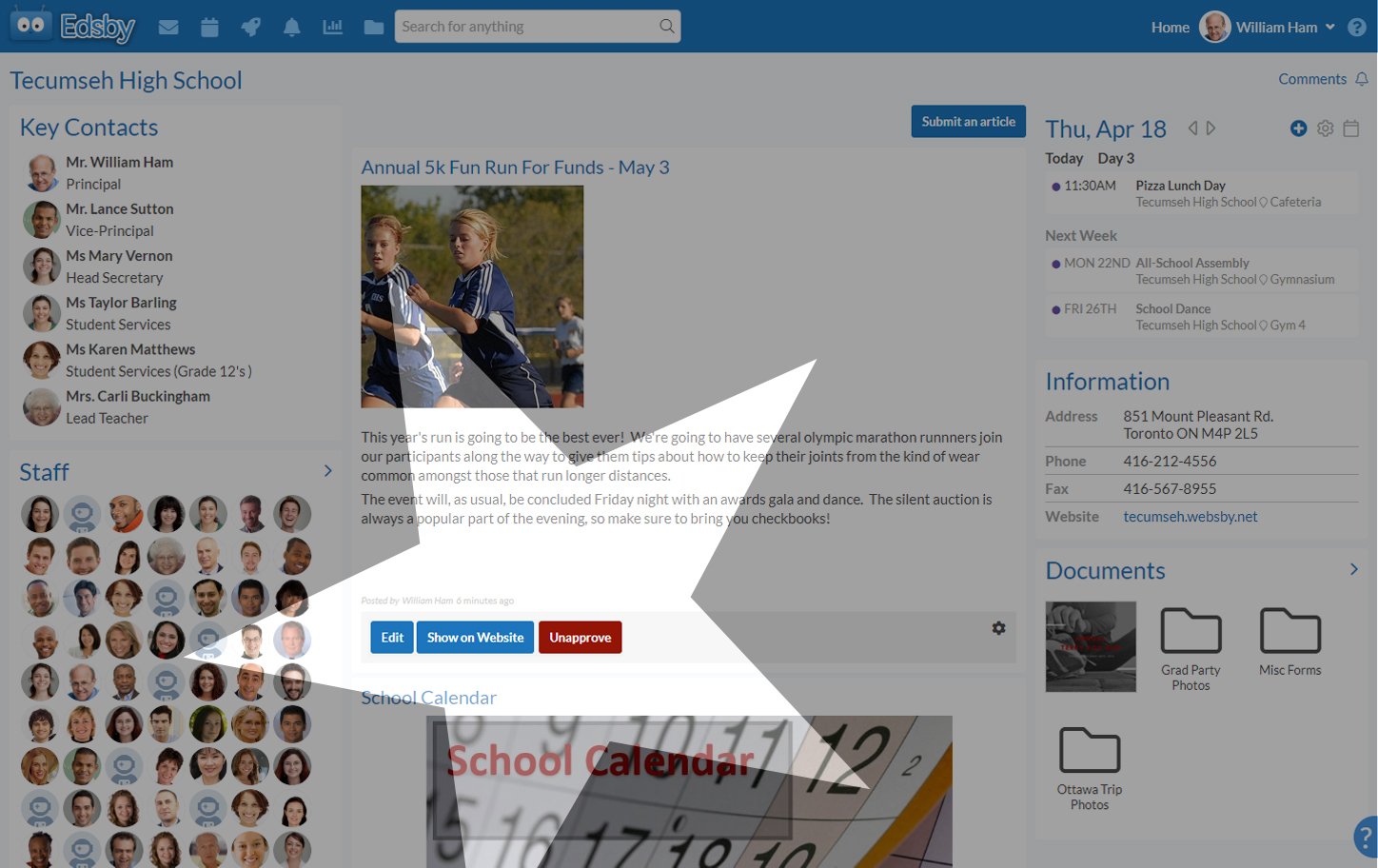Open calendar settings gear icon
Image resolution: width=1378 pixels, height=868 pixels.
1325,128
